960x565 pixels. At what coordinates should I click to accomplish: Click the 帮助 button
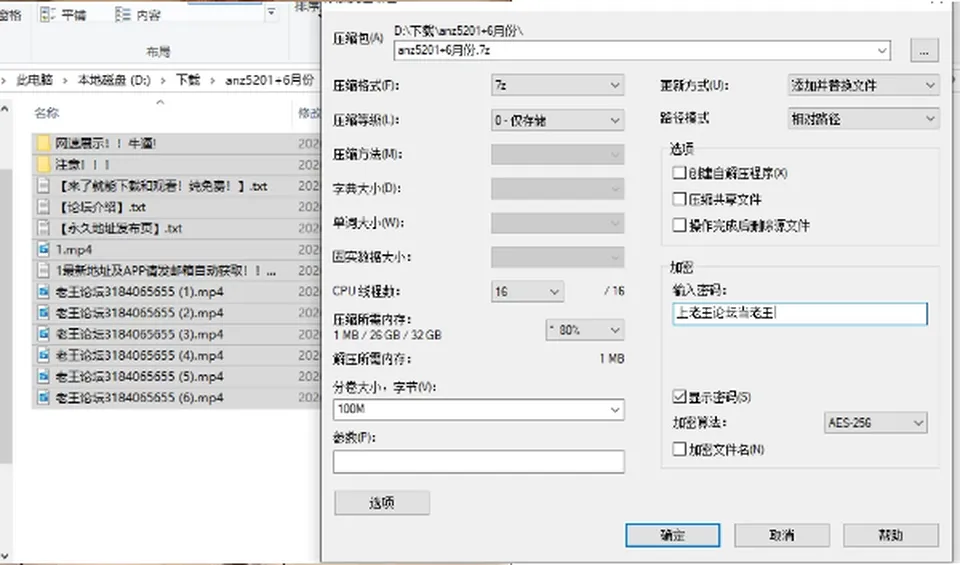[x=891, y=535]
